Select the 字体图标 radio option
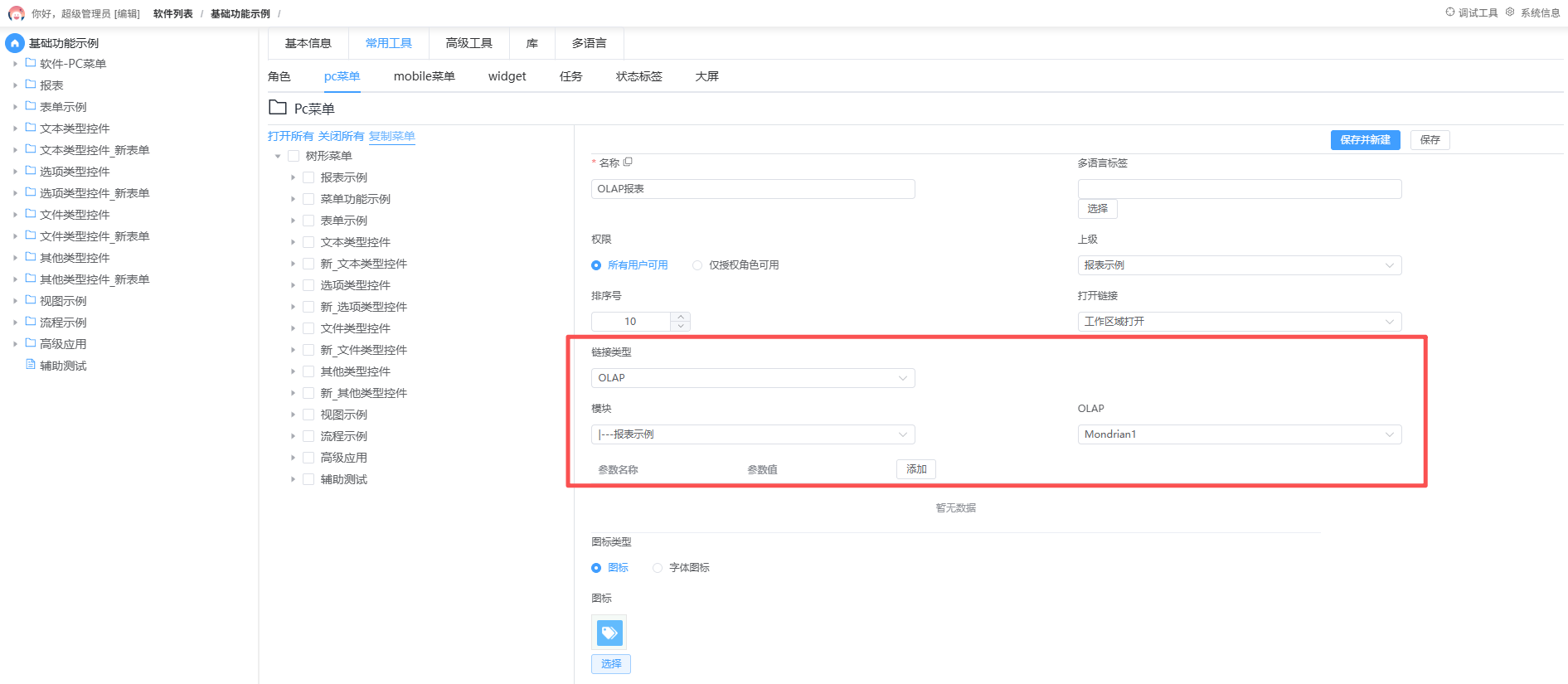 pyautogui.click(x=658, y=568)
